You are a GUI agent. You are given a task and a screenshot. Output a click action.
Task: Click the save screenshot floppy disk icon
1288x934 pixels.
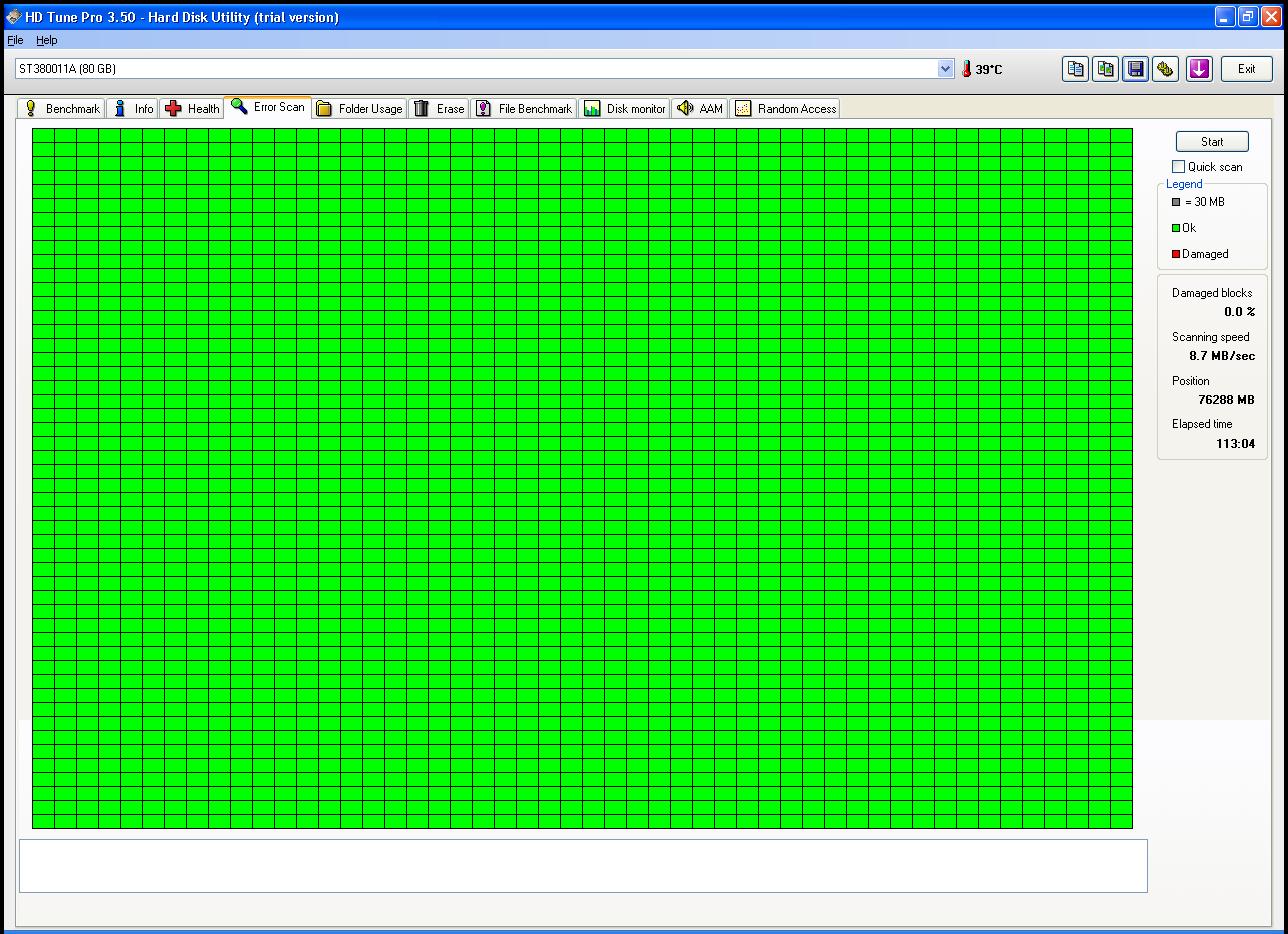point(1135,69)
